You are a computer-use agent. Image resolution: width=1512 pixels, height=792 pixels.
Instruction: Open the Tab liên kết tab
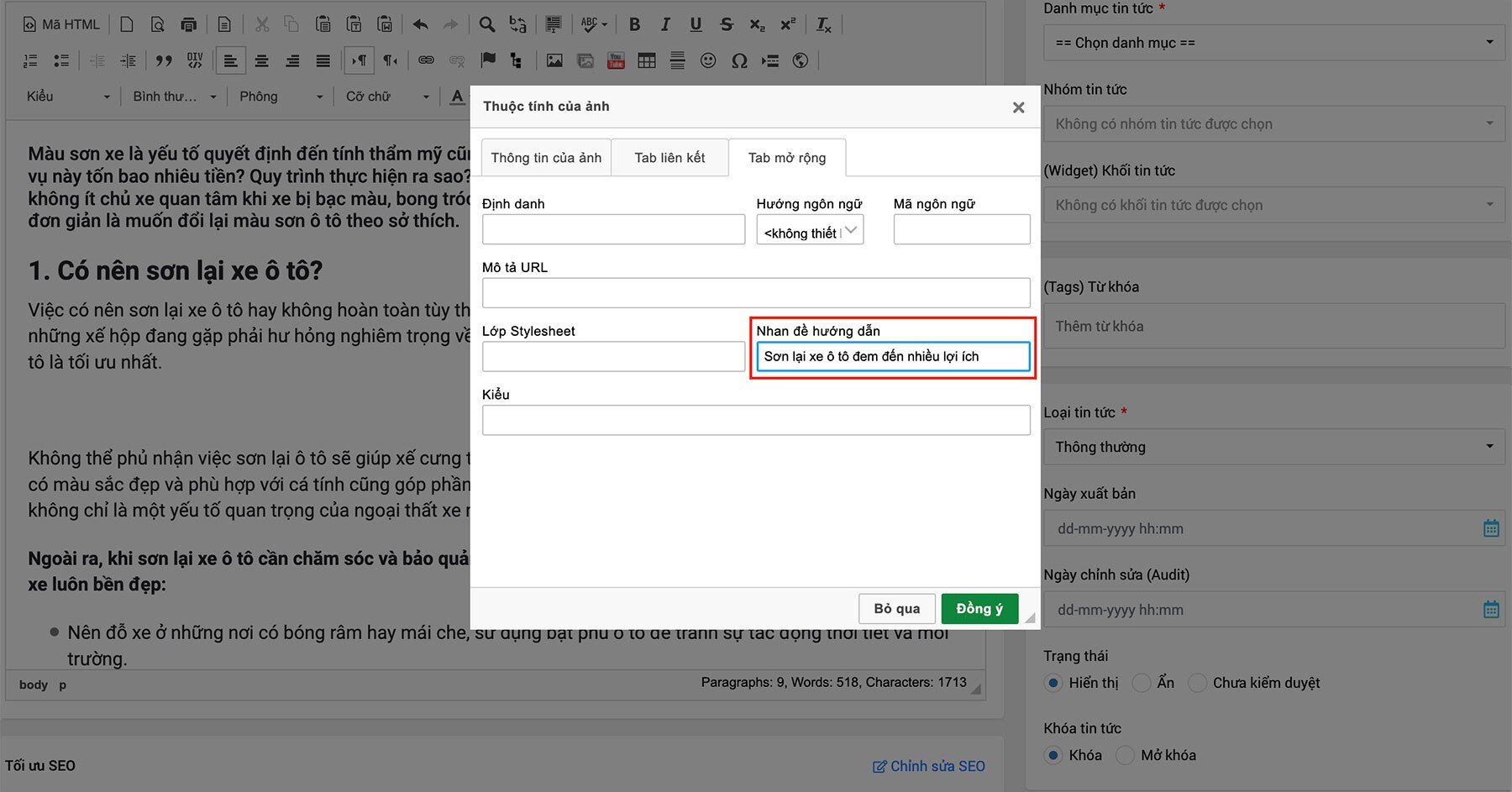[669, 158]
